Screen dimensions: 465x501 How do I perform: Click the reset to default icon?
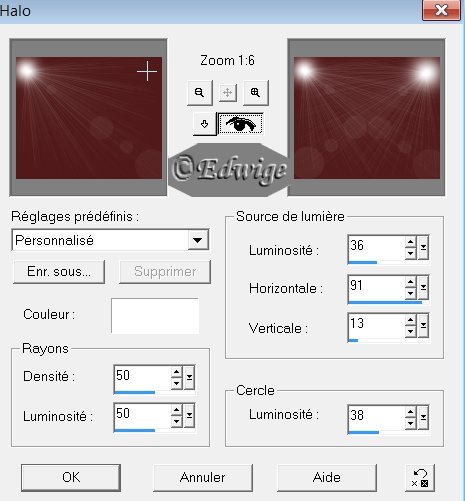click(420, 478)
